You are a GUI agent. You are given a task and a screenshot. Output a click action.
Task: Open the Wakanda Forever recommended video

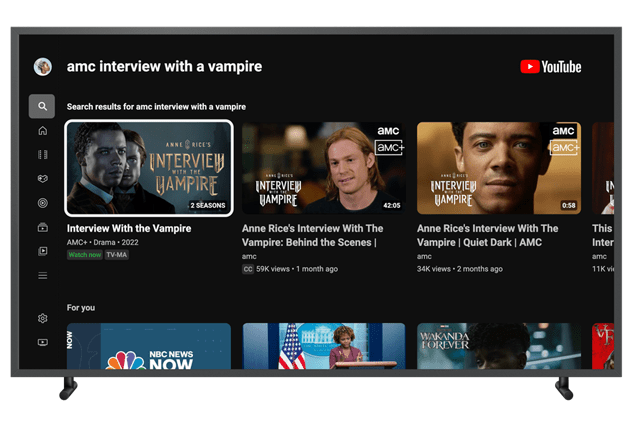tap(498, 346)
